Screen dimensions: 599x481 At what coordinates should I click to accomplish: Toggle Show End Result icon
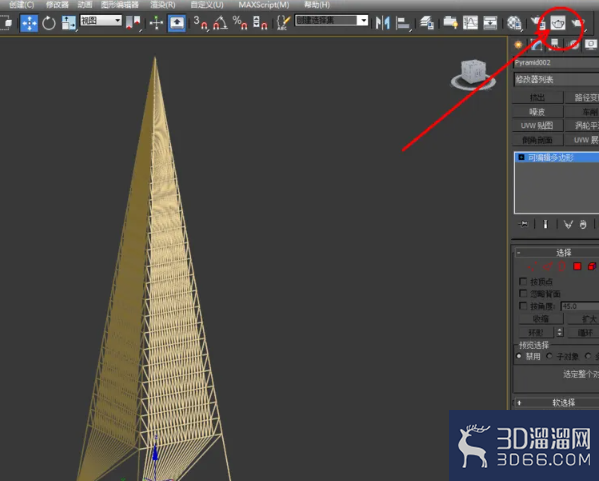point(546,224)
